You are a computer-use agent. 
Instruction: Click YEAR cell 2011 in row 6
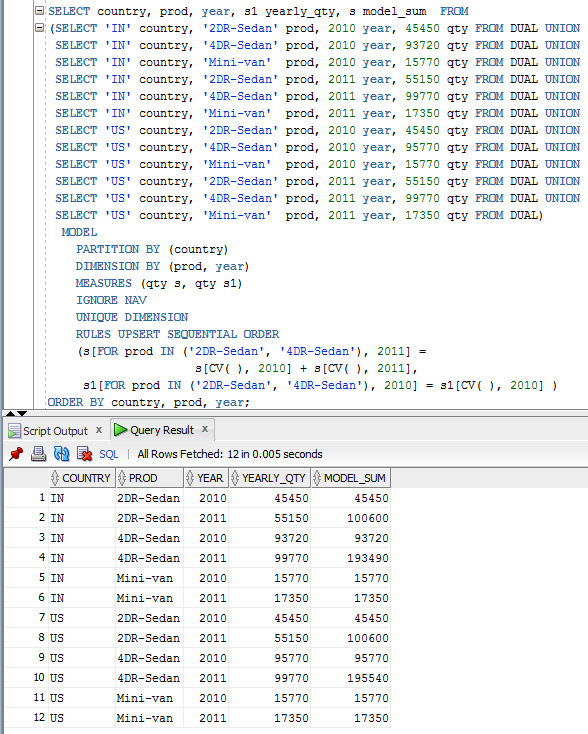tap(206, 598)
